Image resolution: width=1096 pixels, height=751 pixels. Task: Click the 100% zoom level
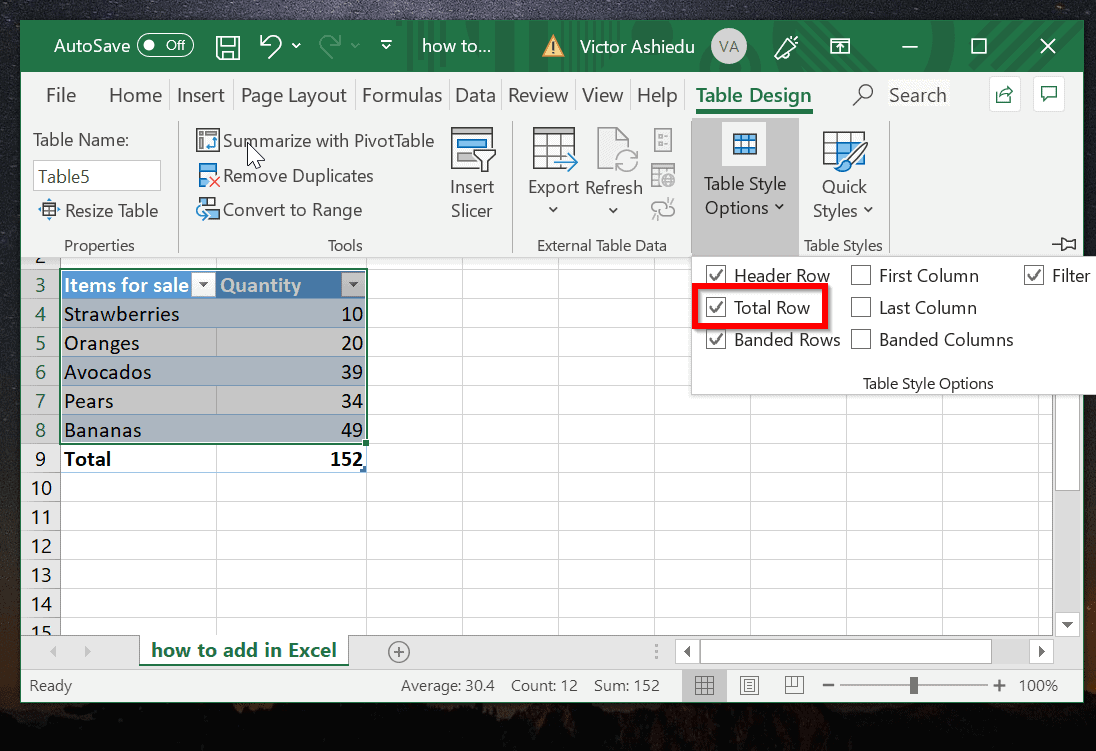tap(1038, 686)
